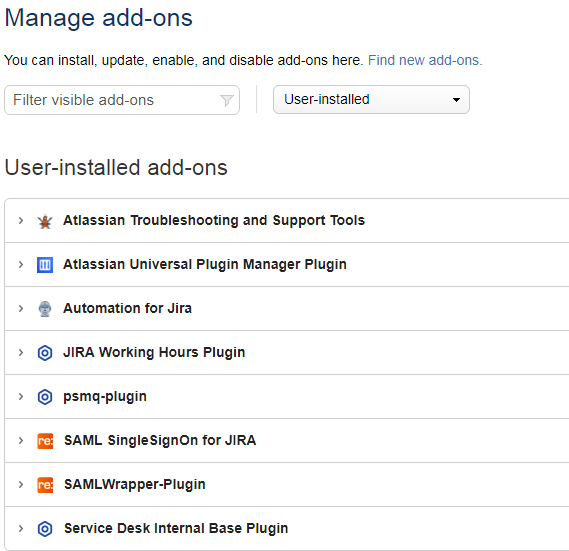Select the SAML SingleSignOn for JIRA name
569x551 pixels.
click(160, 440)
